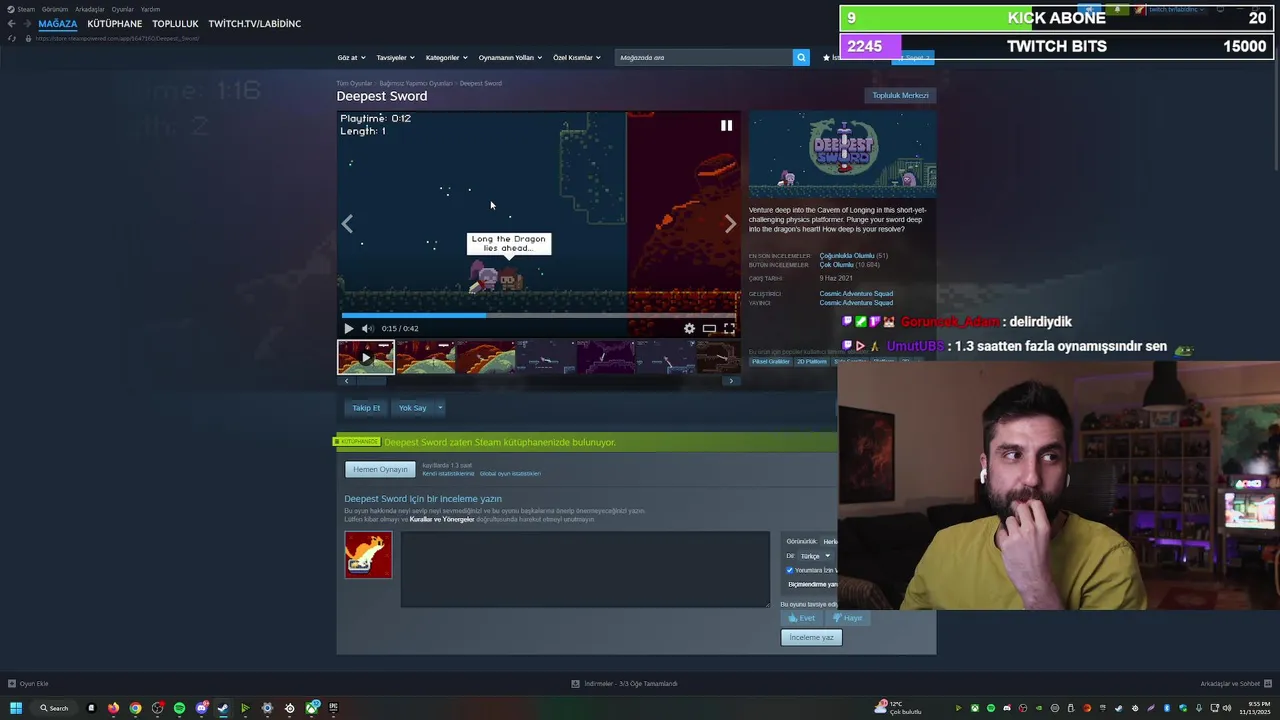The image size is (1280, 720).
Task: Click the Mağazada ara search field
Action: click(x=703, y=57)
